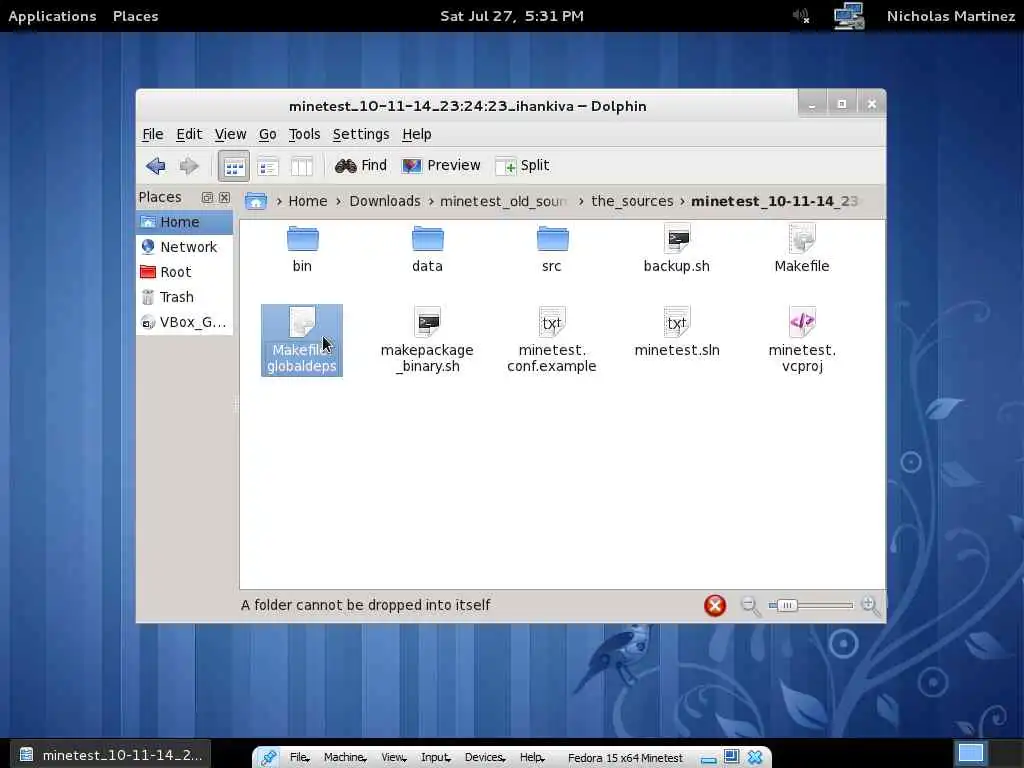Float the Places panel with the undock icon

pos(207,197)
